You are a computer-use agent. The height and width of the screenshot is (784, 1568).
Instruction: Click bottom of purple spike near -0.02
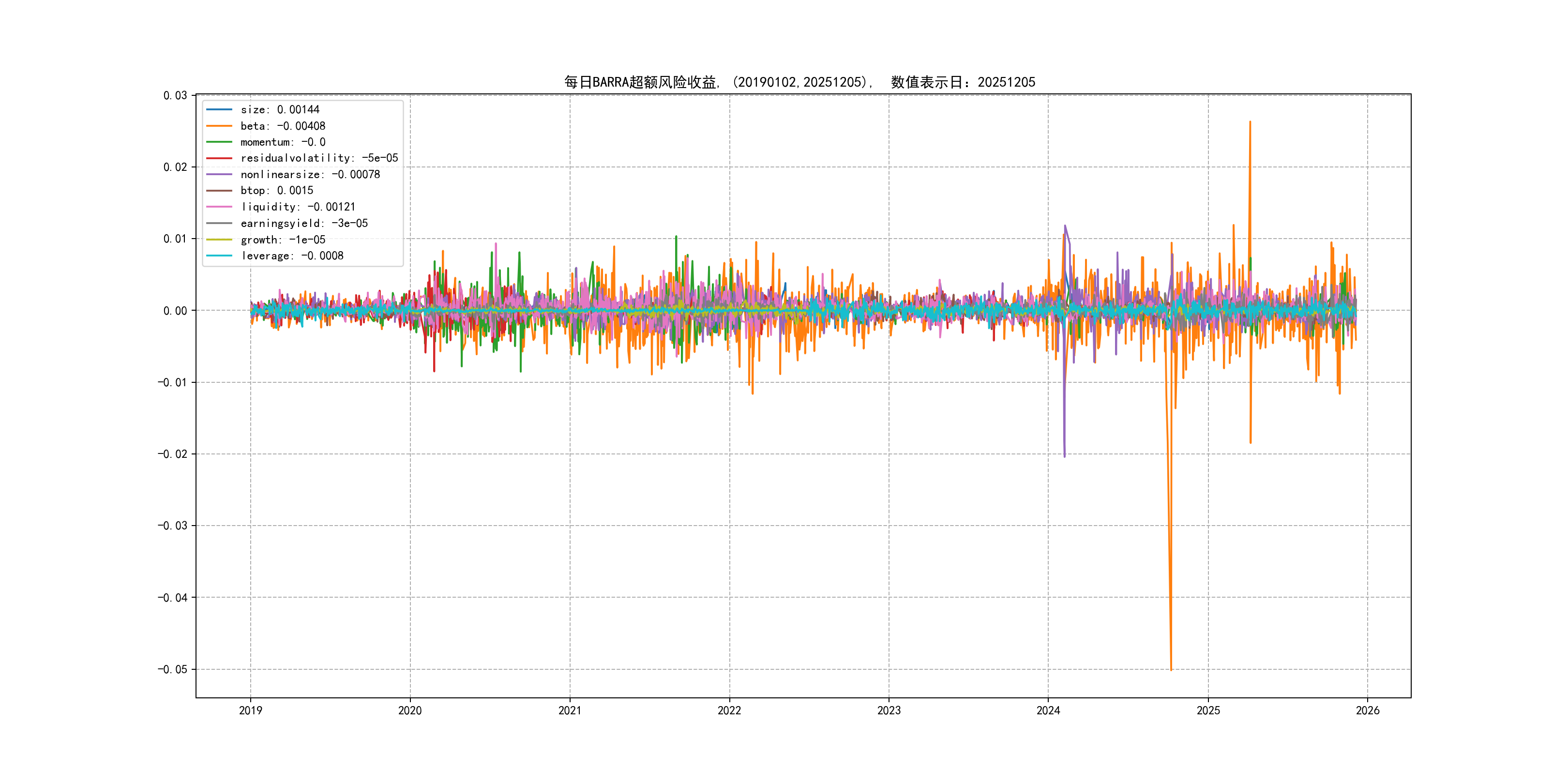point(1065,455)
